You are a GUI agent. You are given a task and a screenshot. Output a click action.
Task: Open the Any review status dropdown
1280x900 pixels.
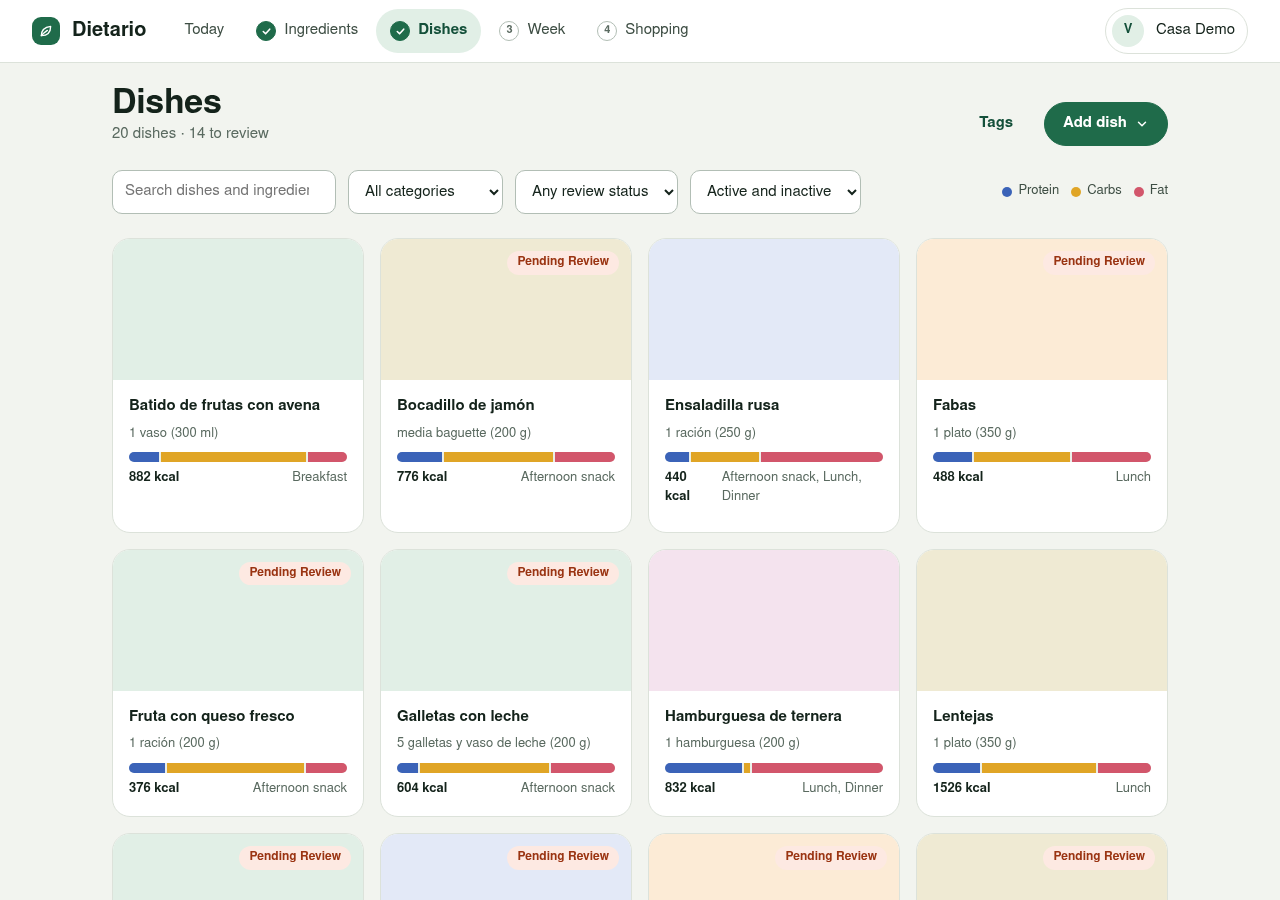596,192
